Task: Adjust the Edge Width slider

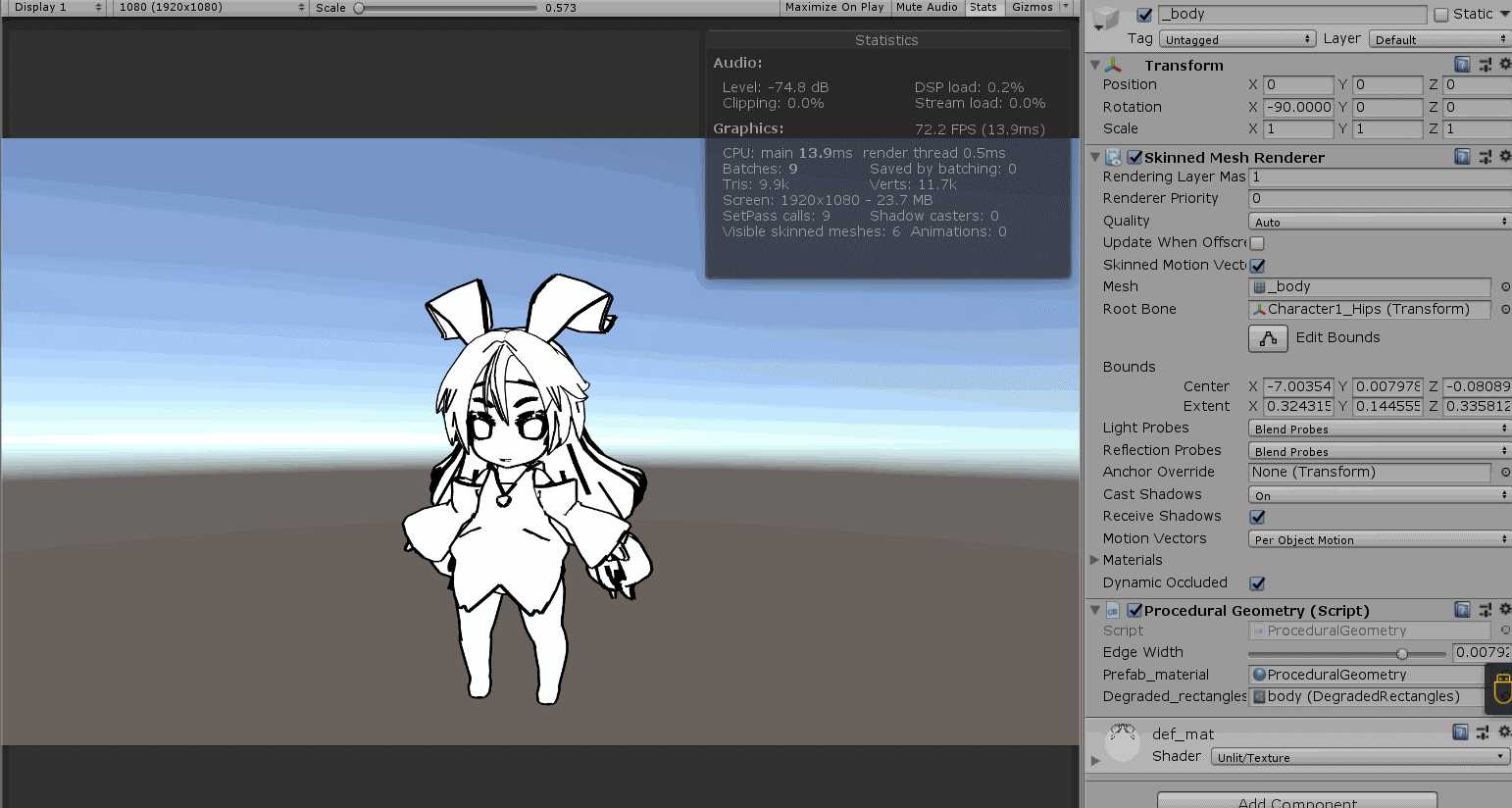Action: (1346, 653)
